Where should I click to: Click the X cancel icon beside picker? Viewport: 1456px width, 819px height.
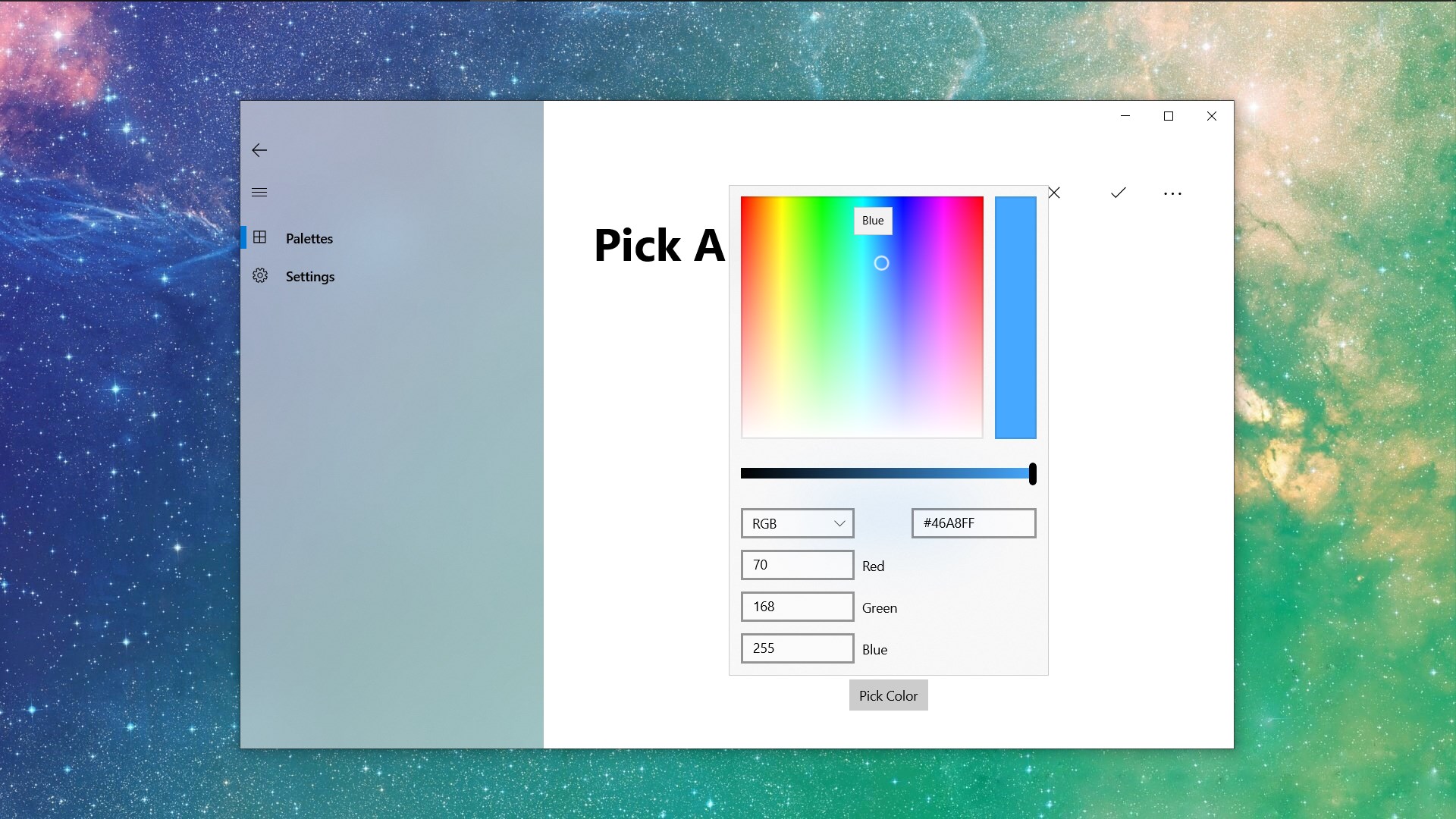coord(1054,193)
